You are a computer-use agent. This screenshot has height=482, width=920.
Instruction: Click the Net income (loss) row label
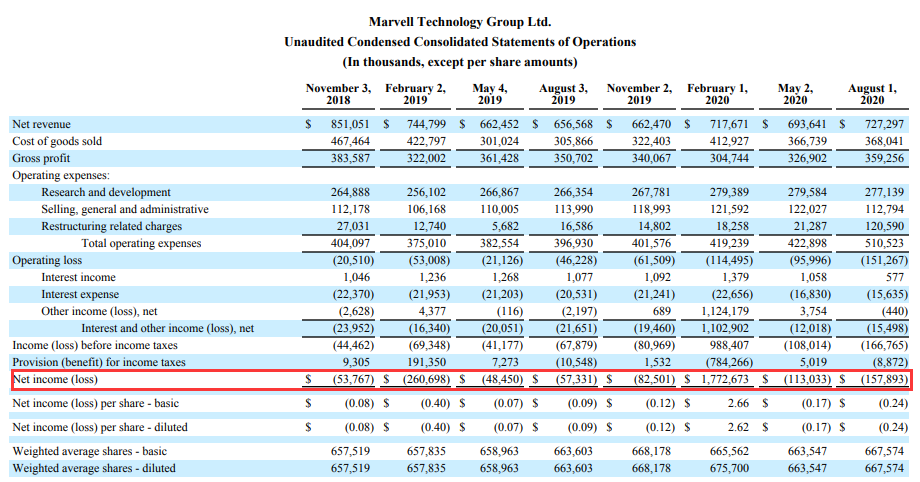coord(55,380)
